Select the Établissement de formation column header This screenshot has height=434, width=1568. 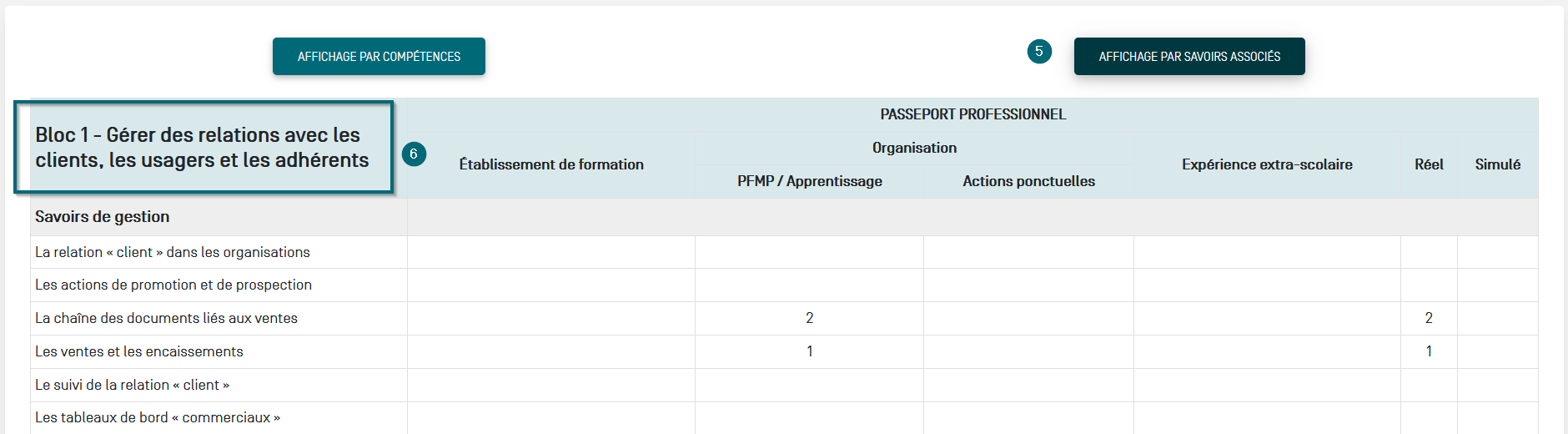551,164
